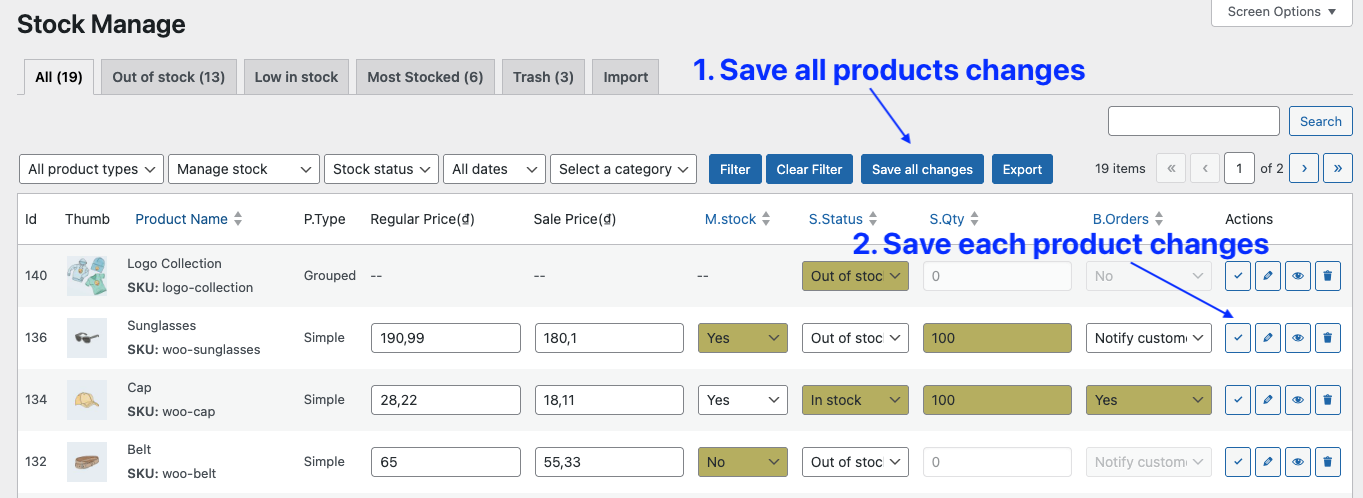Viewport: 1363px width, 498px height.
Task: Switch to Out of stock (13) tab
Action: (168, 77)
